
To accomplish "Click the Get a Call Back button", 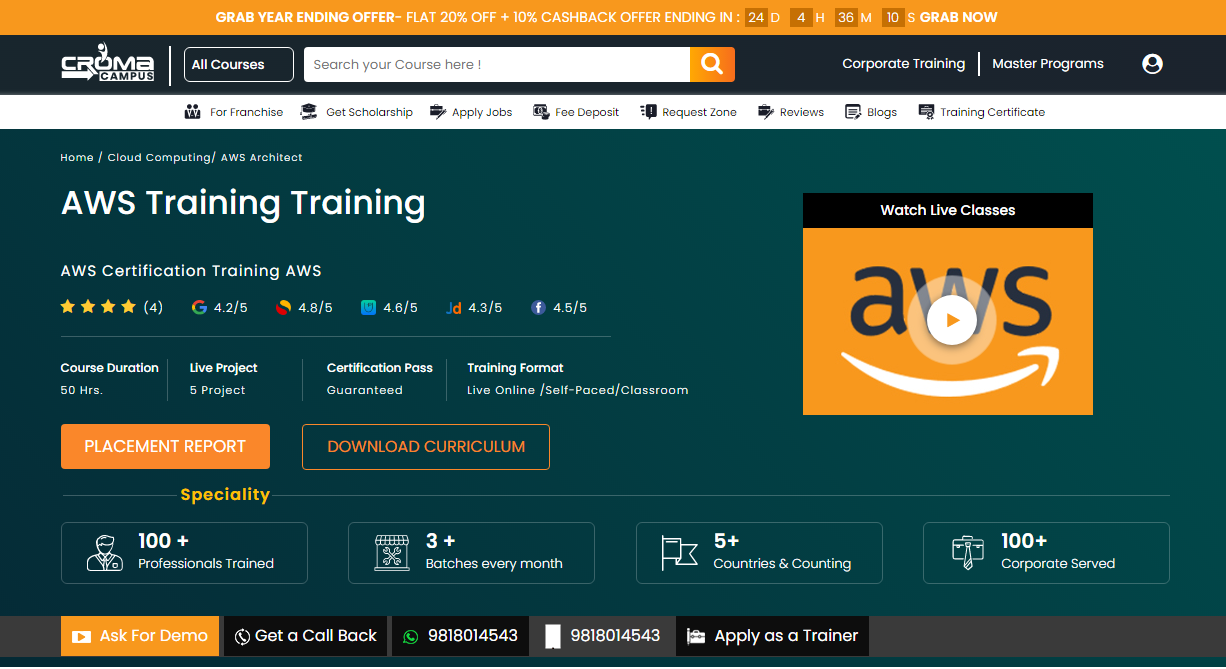I will (x=305, y=636).
